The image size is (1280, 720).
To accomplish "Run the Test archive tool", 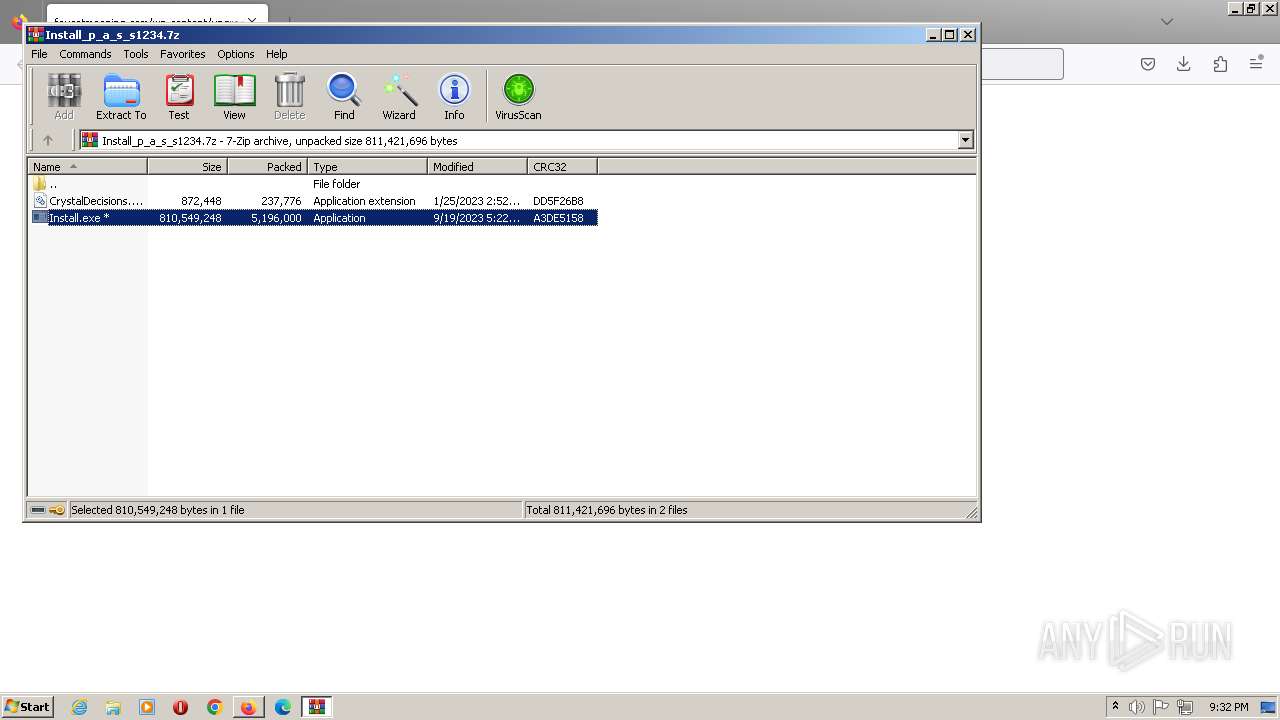I will [179, 97].
